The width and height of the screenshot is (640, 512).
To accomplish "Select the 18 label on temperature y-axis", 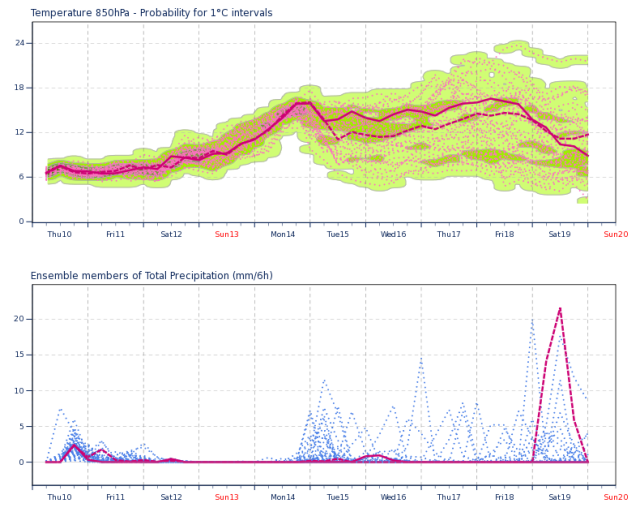I will (20, 87).
